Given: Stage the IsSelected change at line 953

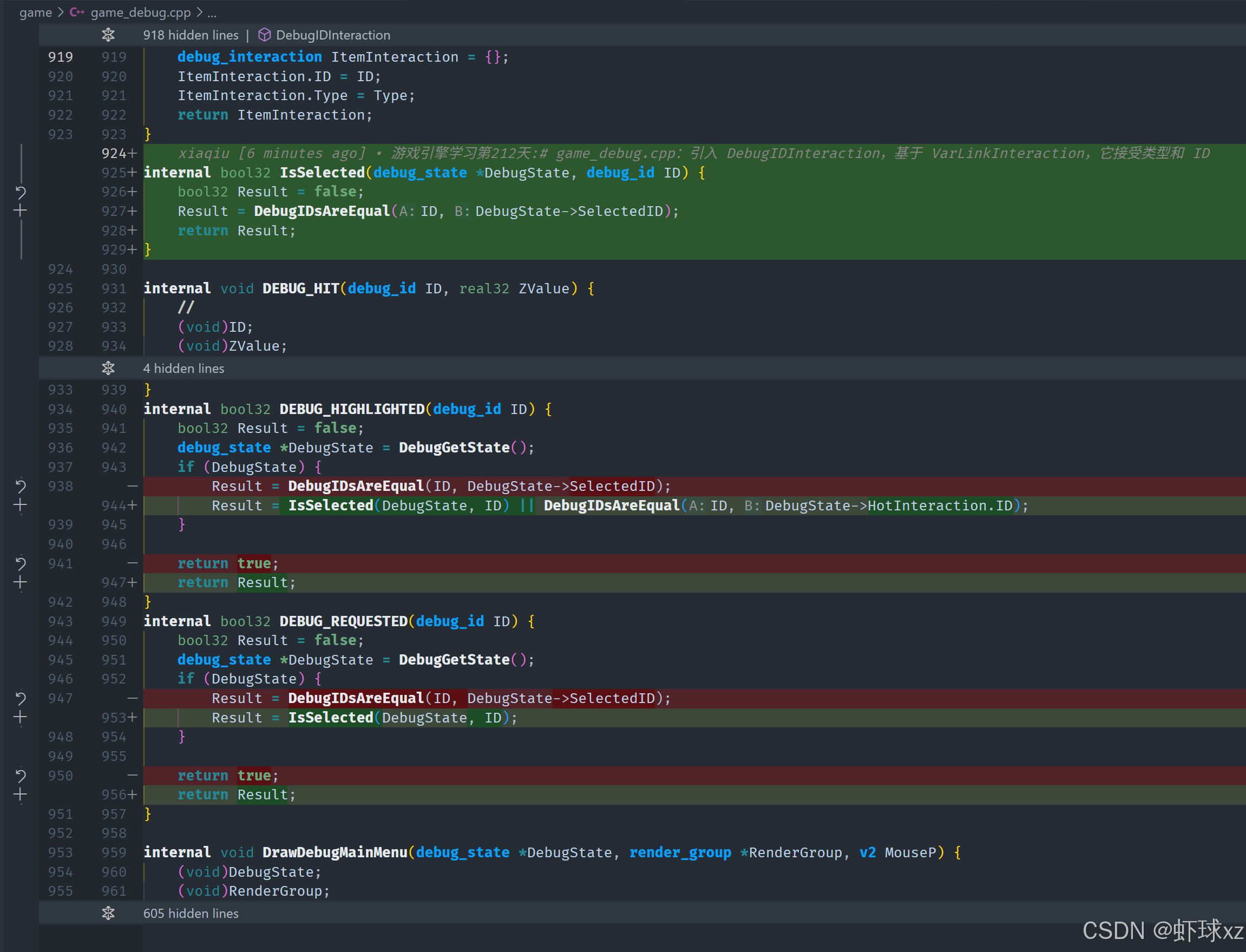Looking at the screenshot, I should point(21,718).
